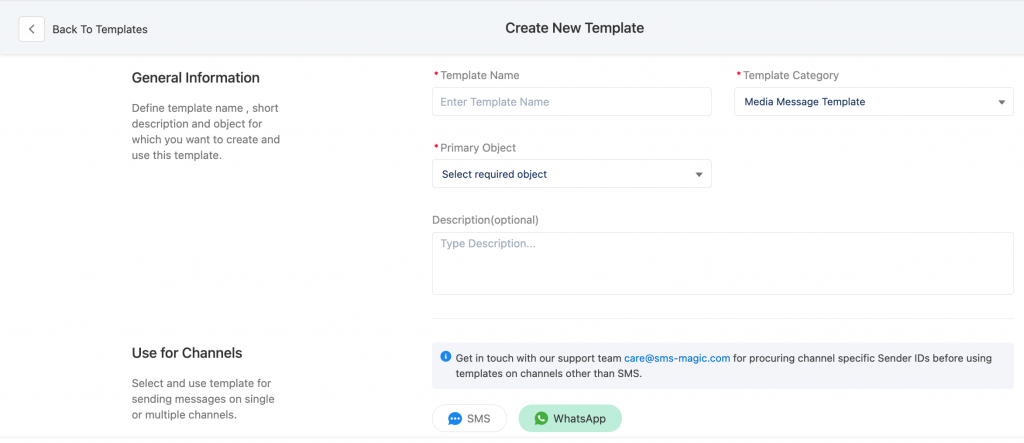Toggle the SMS channel label text

click(478, 419)
